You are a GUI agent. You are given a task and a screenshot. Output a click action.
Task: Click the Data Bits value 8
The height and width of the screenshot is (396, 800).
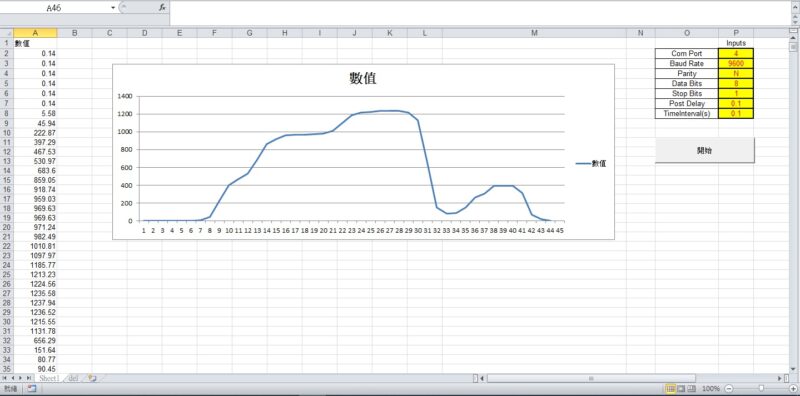pos(736,83)
